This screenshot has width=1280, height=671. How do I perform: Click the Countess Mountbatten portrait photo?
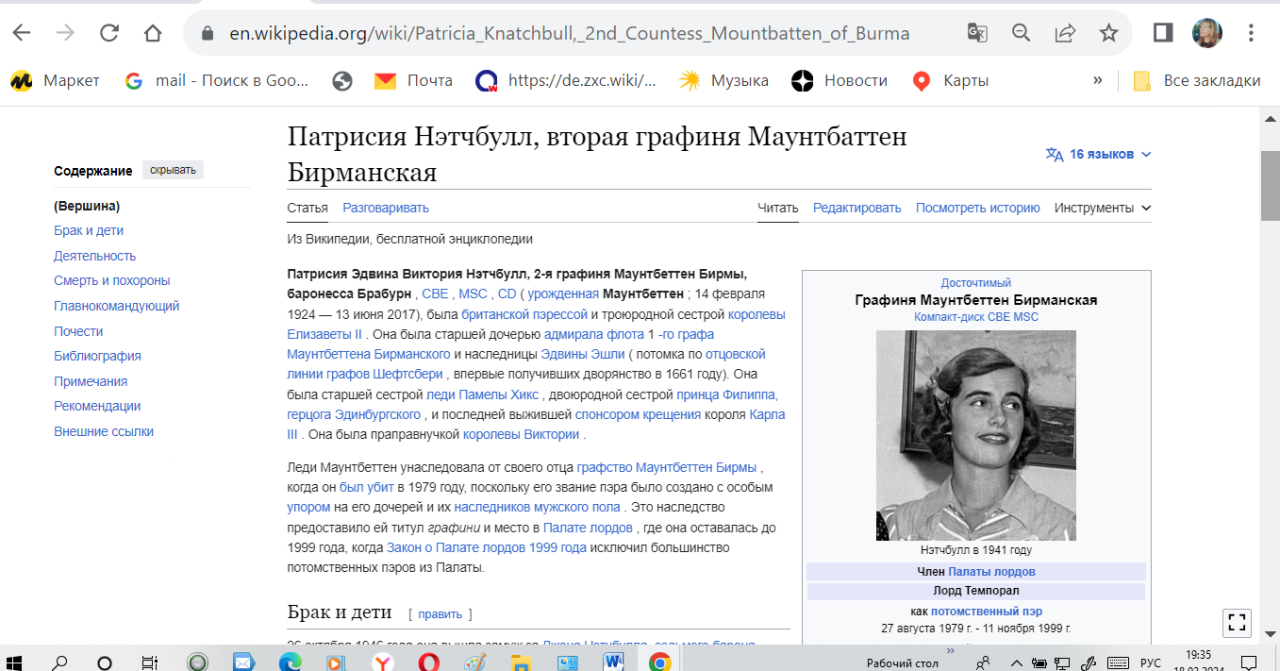975,435
